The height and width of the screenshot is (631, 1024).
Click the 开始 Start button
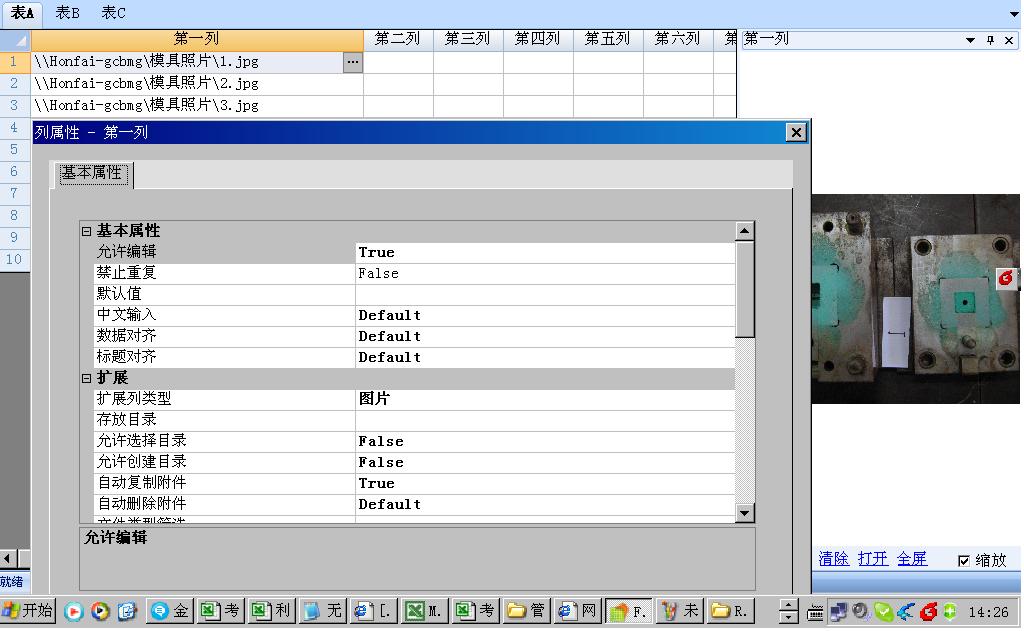tap(28, 611)
